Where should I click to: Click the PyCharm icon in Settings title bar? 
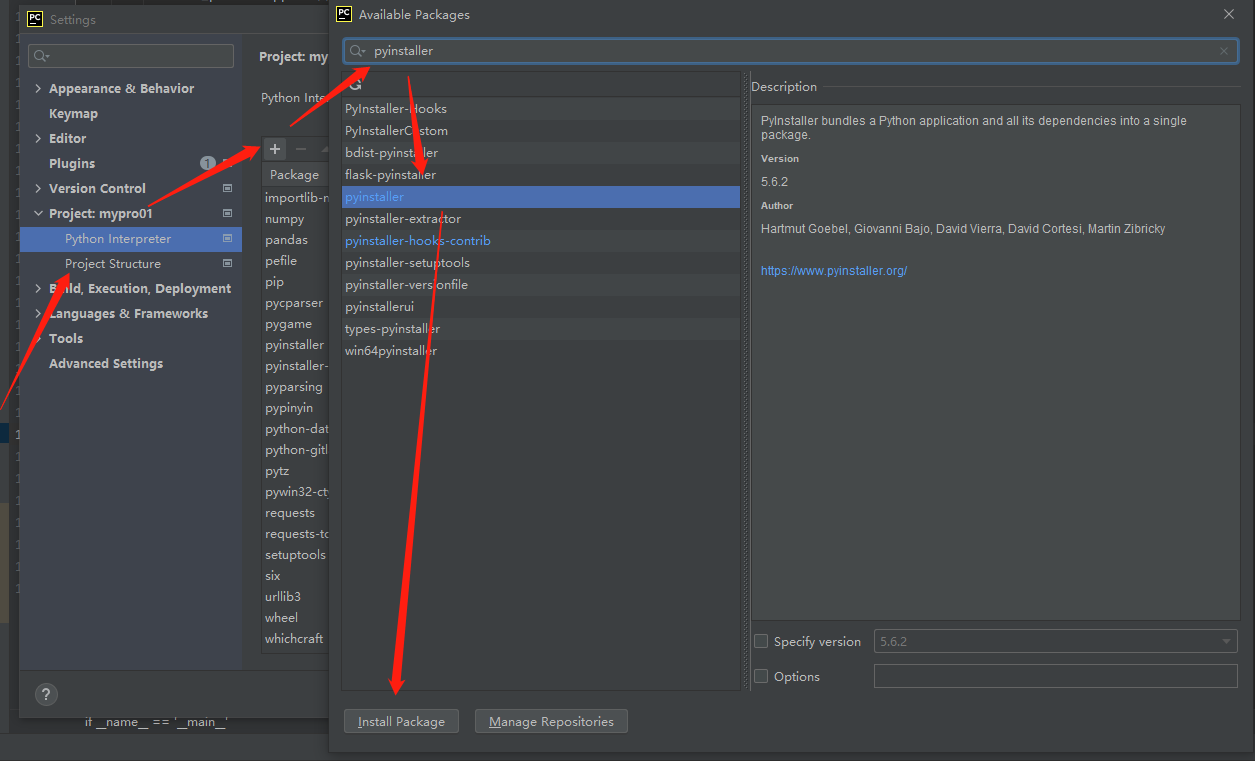pyautogui.click(x=34, y=19)
